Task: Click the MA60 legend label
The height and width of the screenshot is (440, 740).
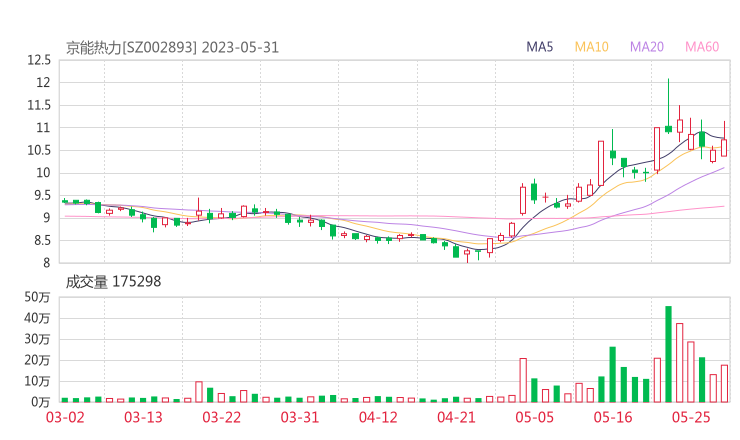Action: coord(702,47)
